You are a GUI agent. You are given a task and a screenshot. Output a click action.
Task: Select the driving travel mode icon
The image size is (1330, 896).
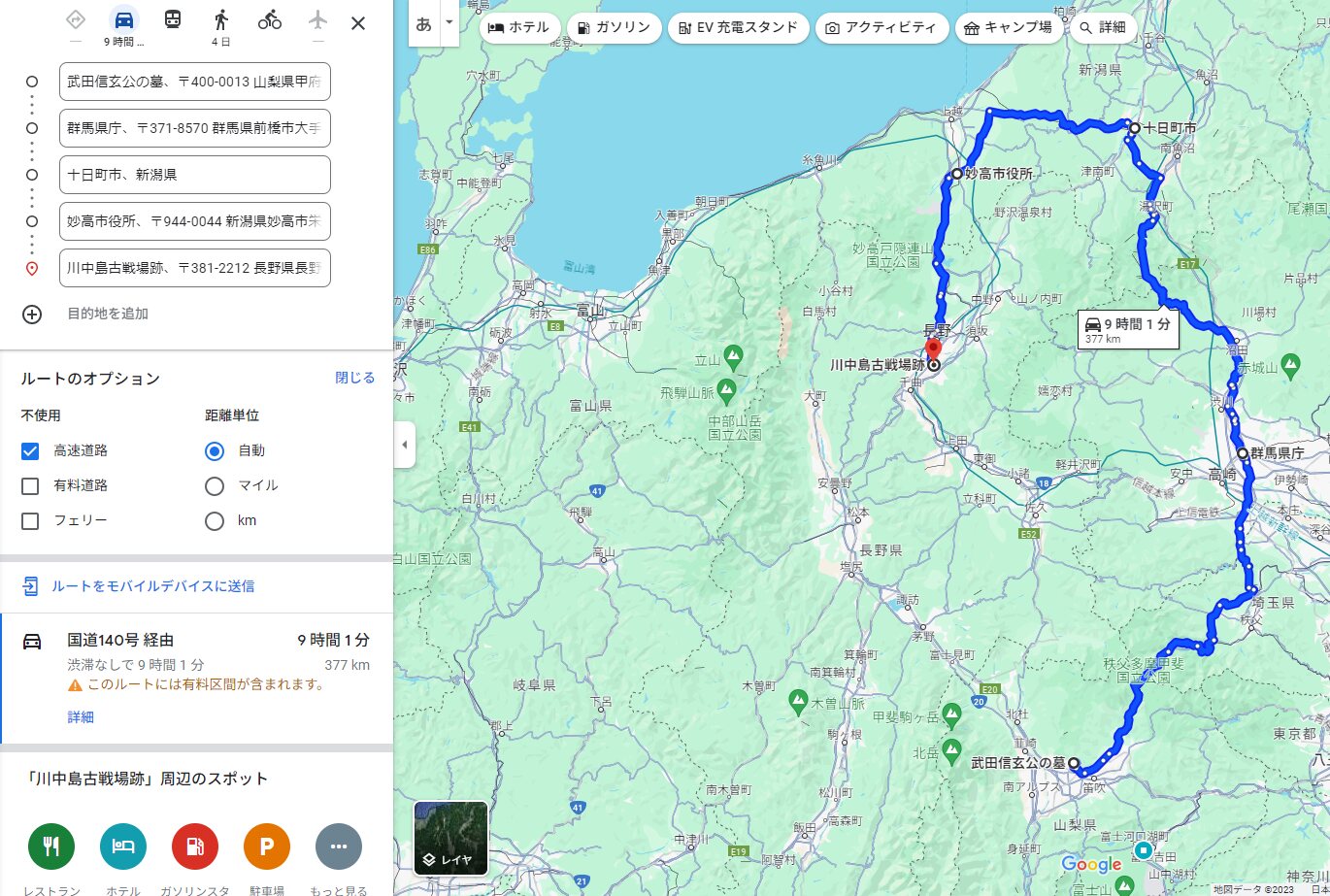(x=123, y=20)
